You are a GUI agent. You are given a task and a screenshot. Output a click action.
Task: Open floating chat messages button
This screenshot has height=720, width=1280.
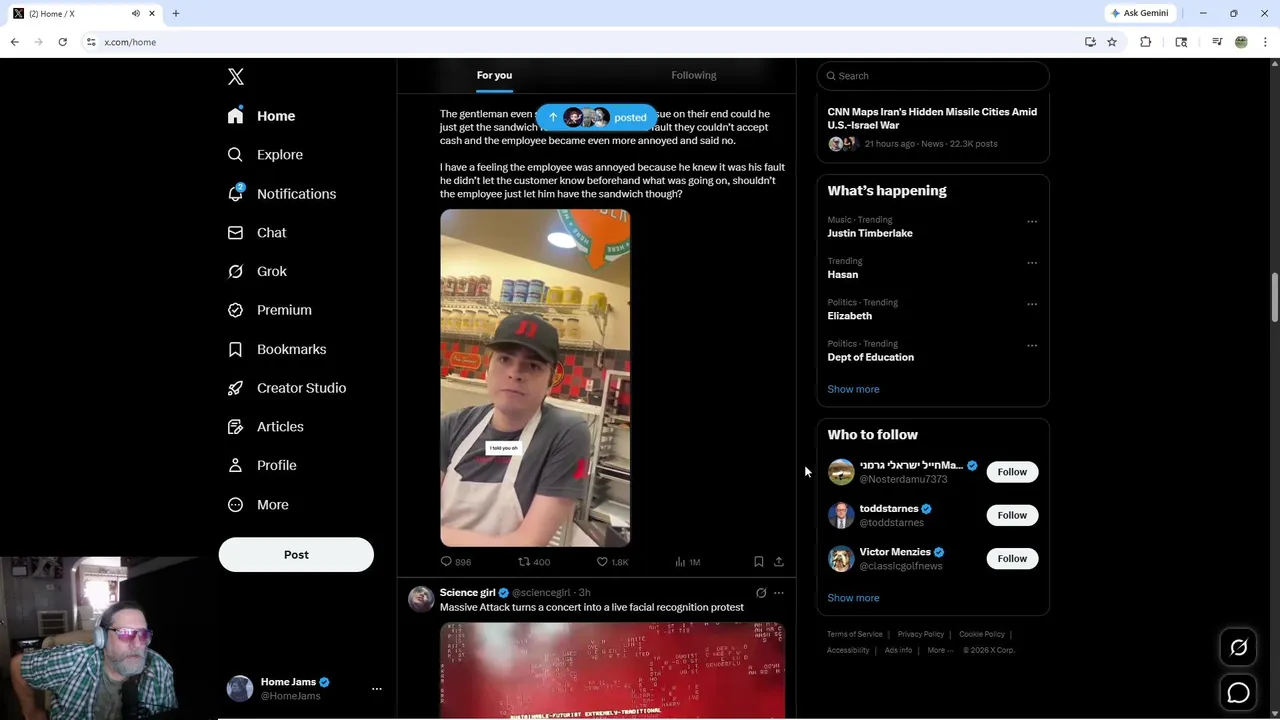click(1238, 692)
